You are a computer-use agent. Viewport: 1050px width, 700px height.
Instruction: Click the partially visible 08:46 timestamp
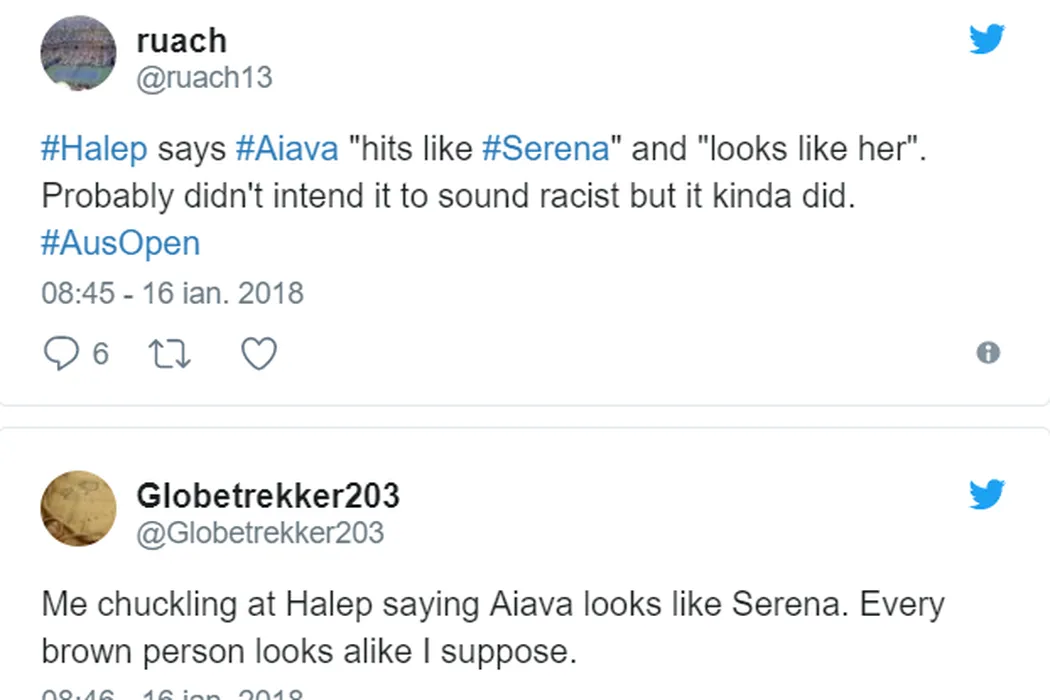point(170,692)
